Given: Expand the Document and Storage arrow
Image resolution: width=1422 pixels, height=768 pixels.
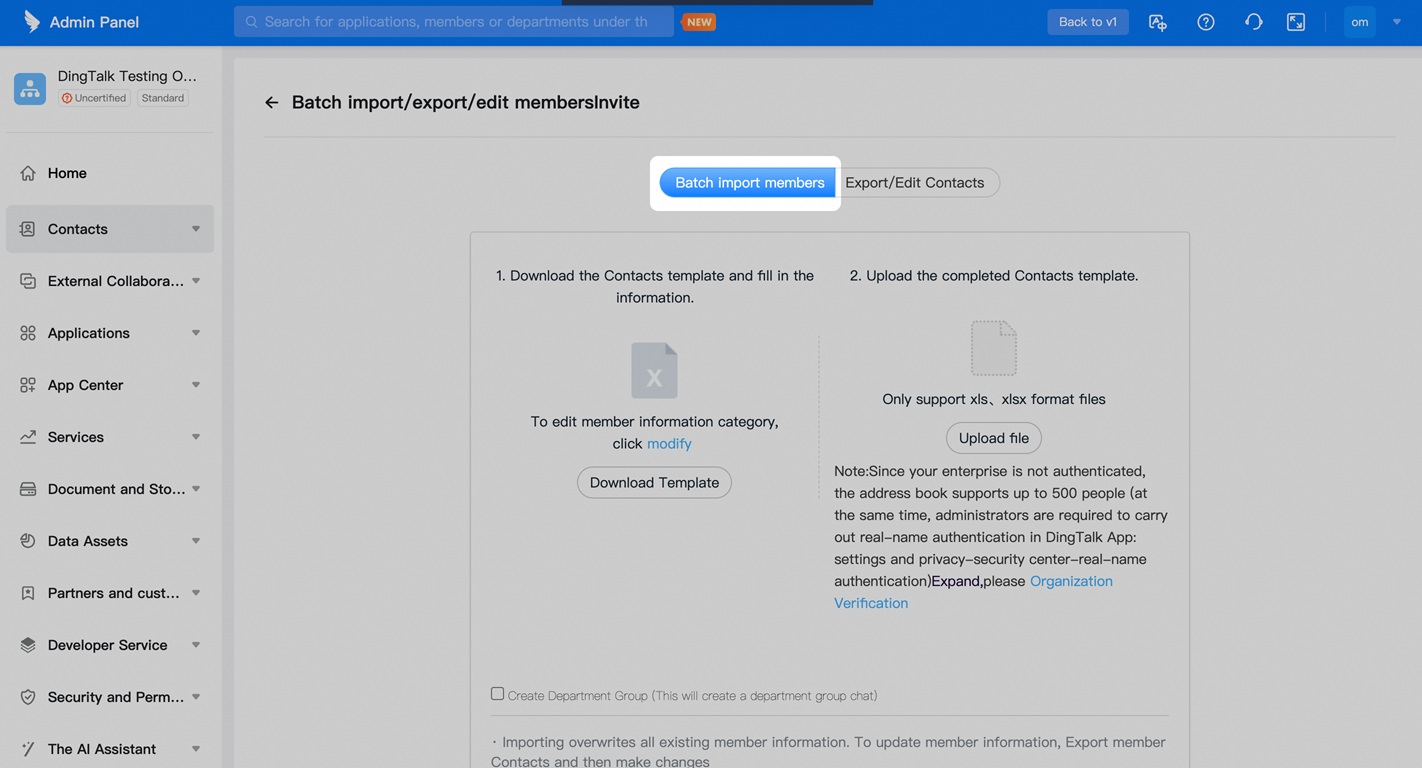Looking at the screenshot, I should point(196,489).
